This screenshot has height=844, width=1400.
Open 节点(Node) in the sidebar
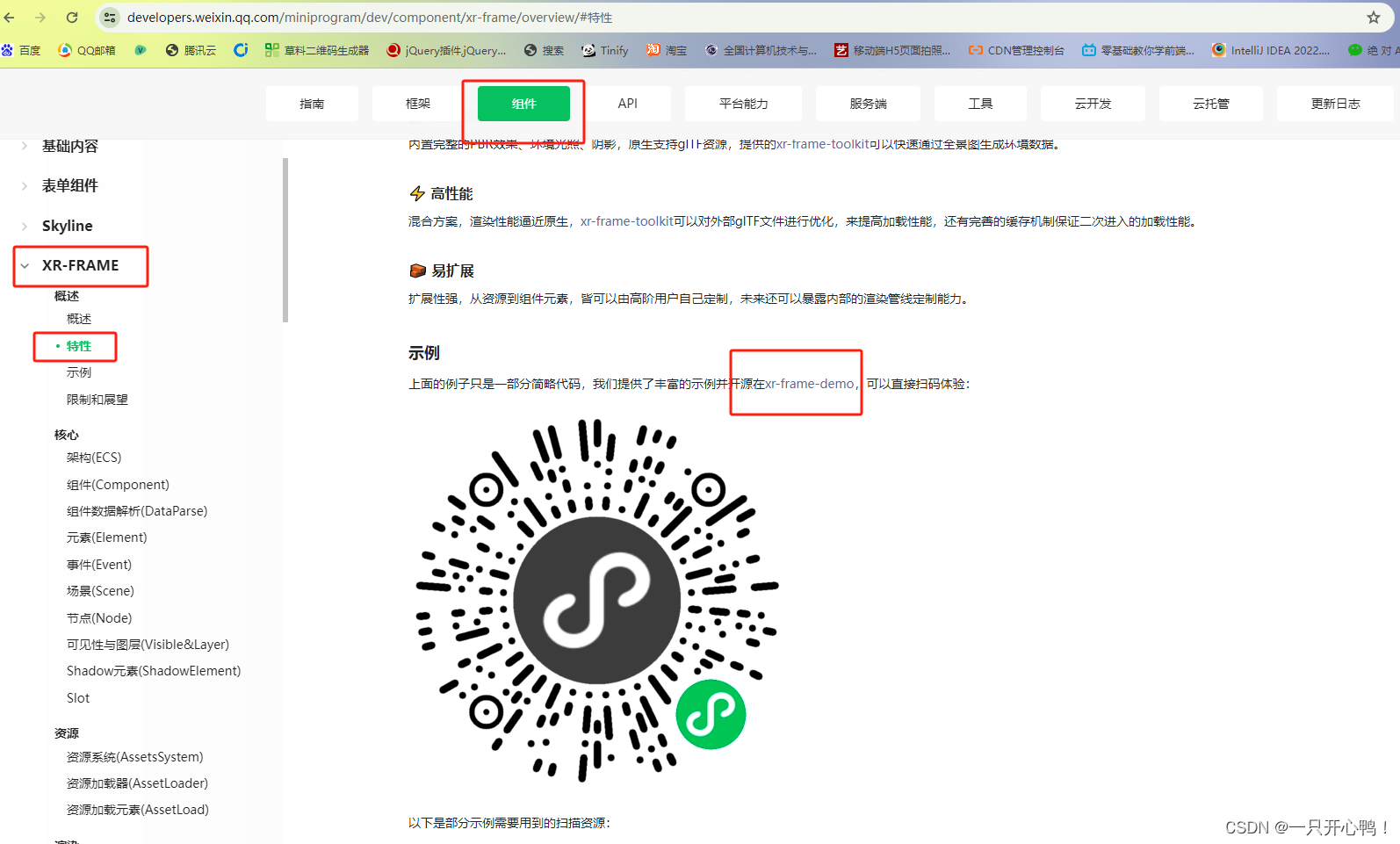pos(99,618)
